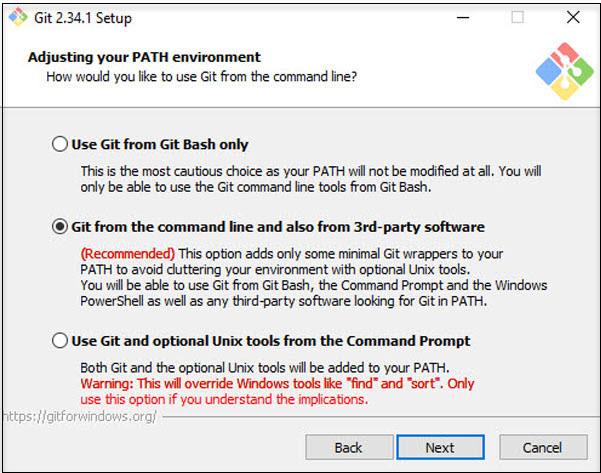
Task: Select Git and optional Unix tools option
Action: click(60, 341)
